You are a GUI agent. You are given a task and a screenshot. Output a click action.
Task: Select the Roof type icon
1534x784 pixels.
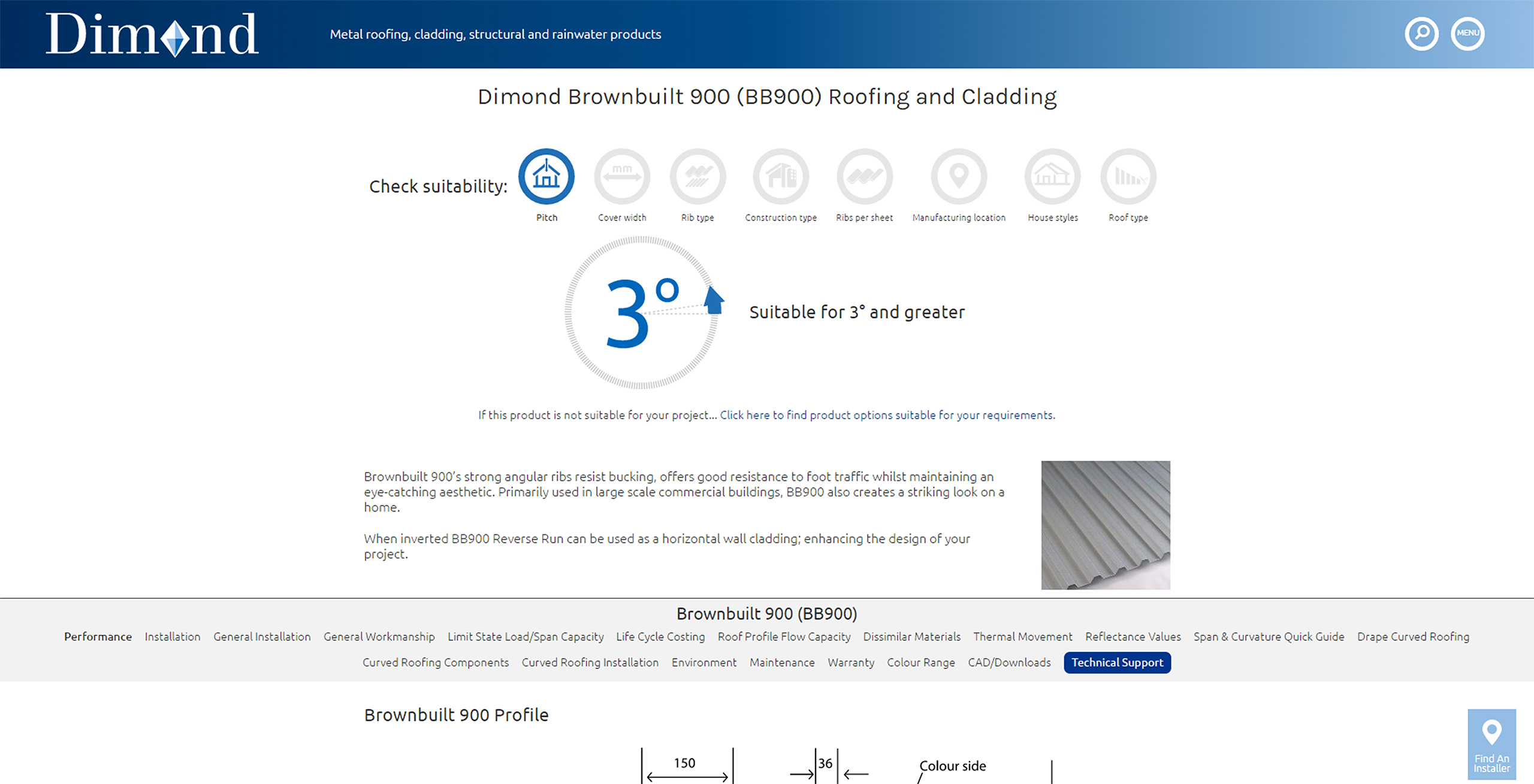[1128, 177]
